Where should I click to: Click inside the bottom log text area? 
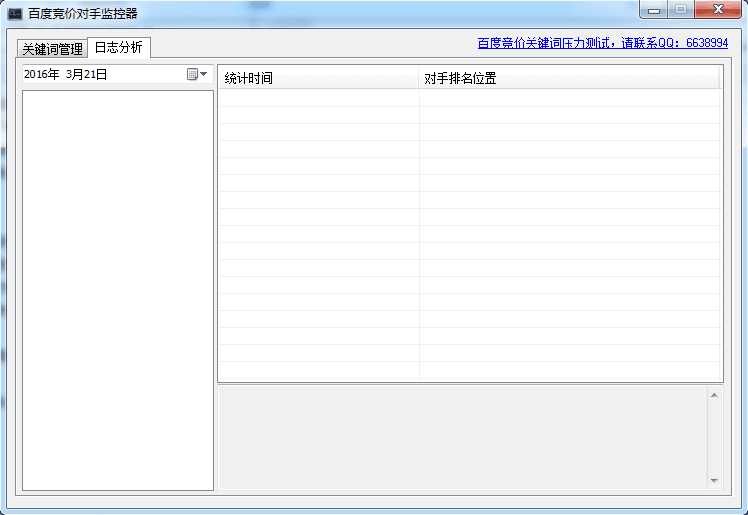pos(461,437)
